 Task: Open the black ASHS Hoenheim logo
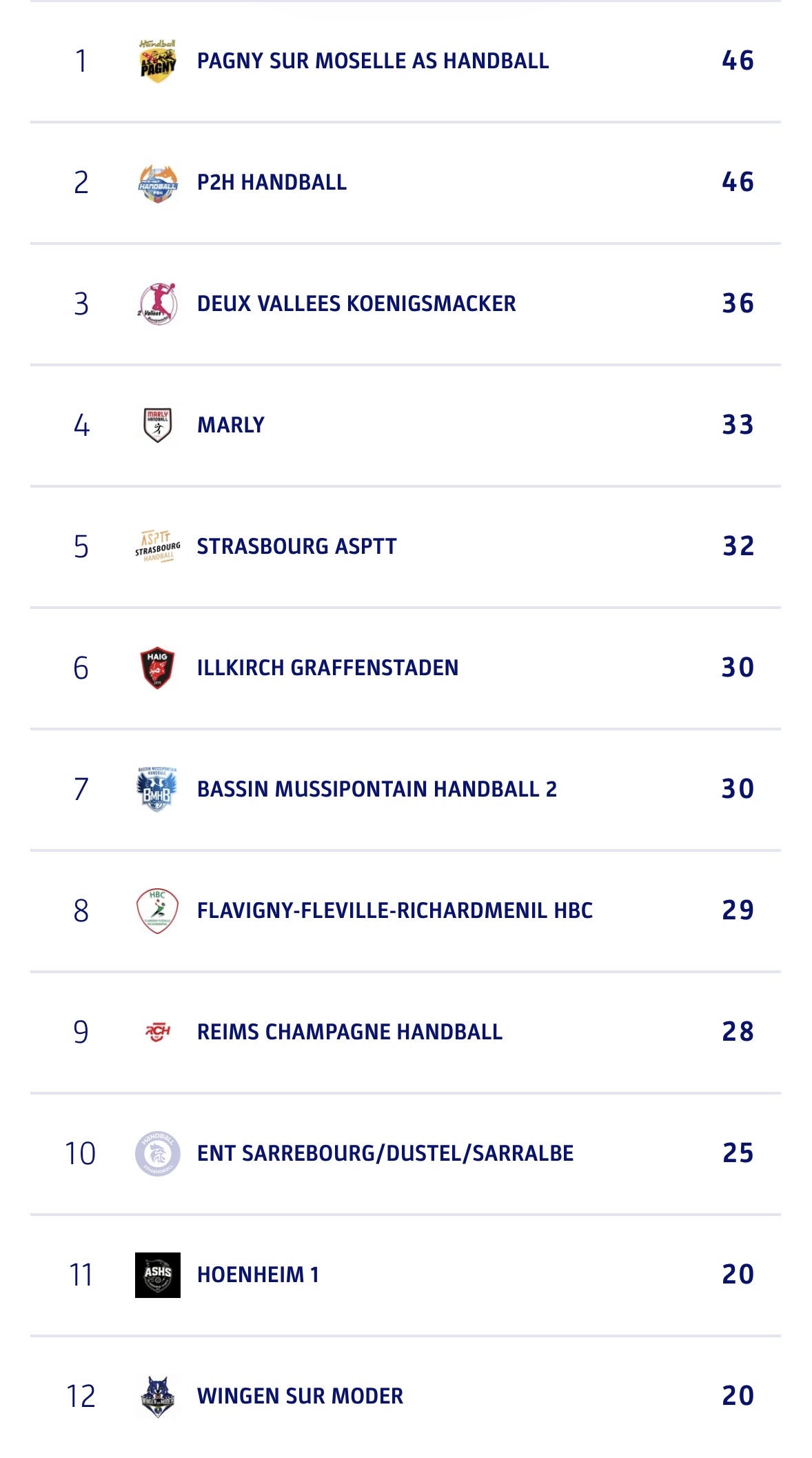(158, 1275)
